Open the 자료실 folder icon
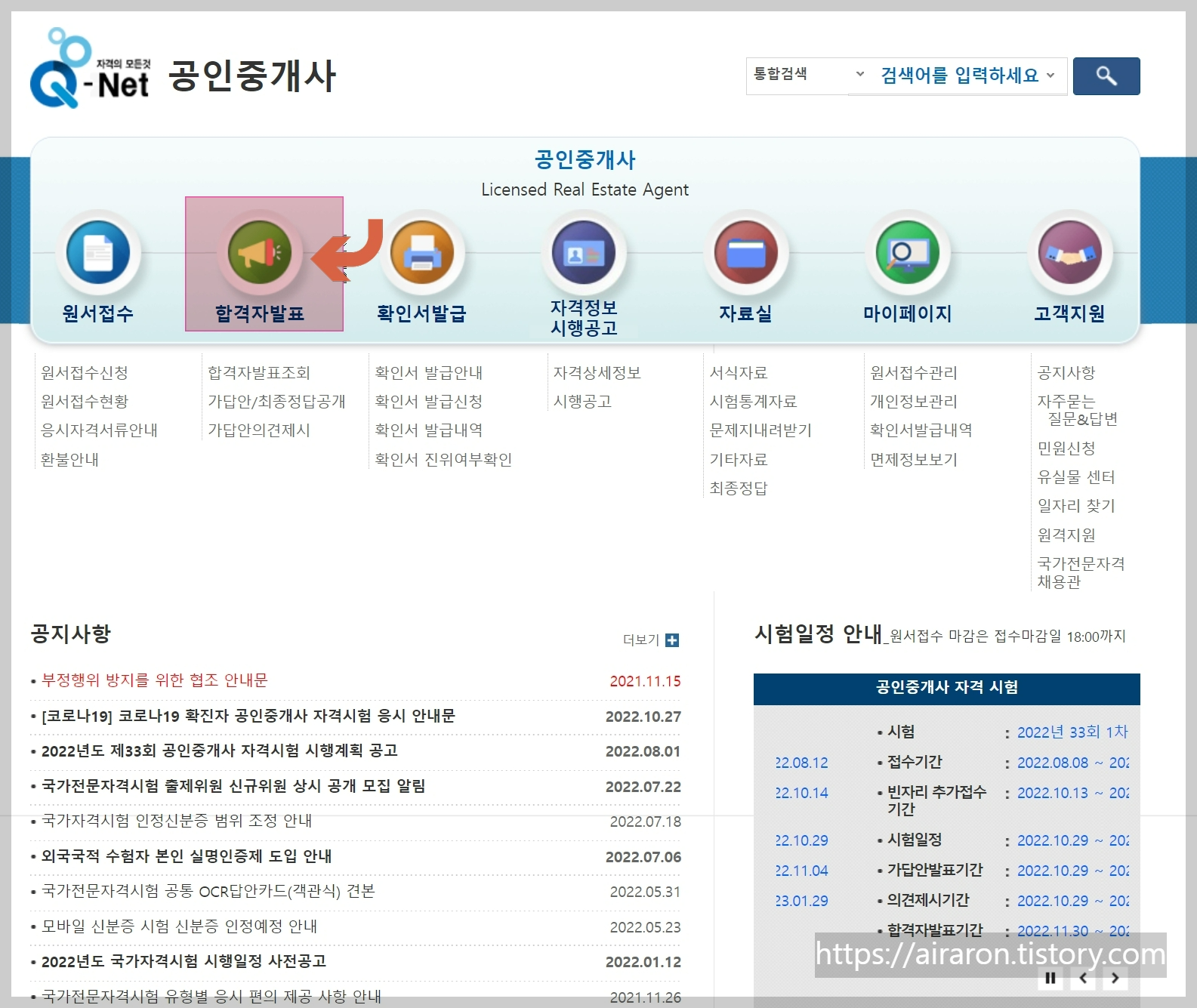 (746, 252)
